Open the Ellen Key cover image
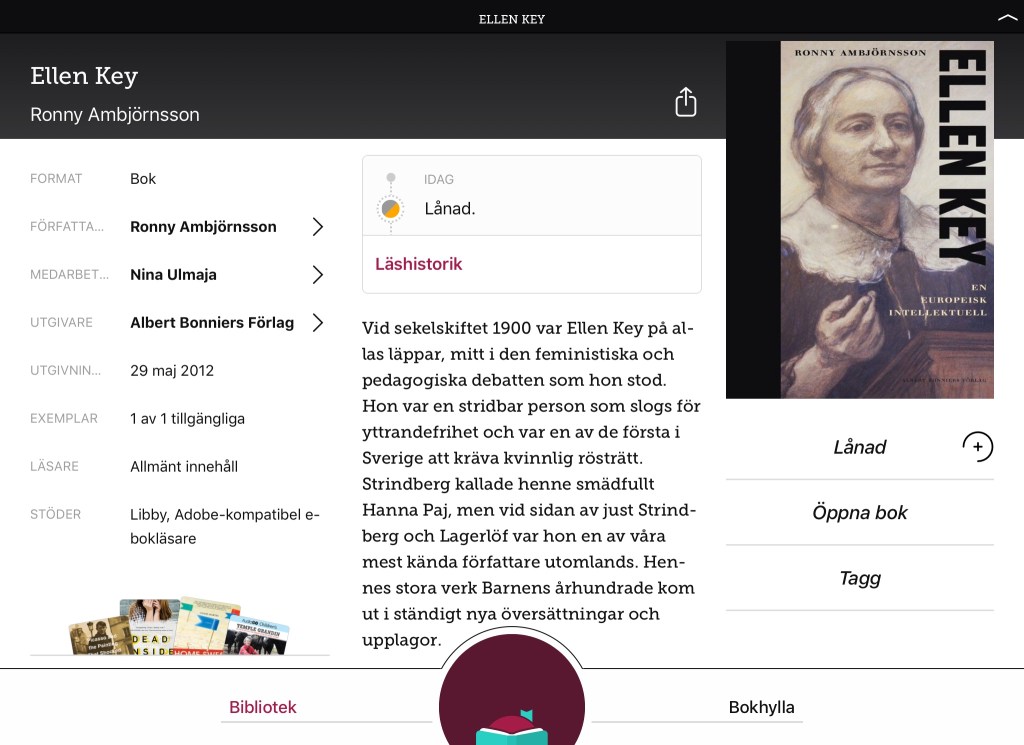 (x=860, y=219)
